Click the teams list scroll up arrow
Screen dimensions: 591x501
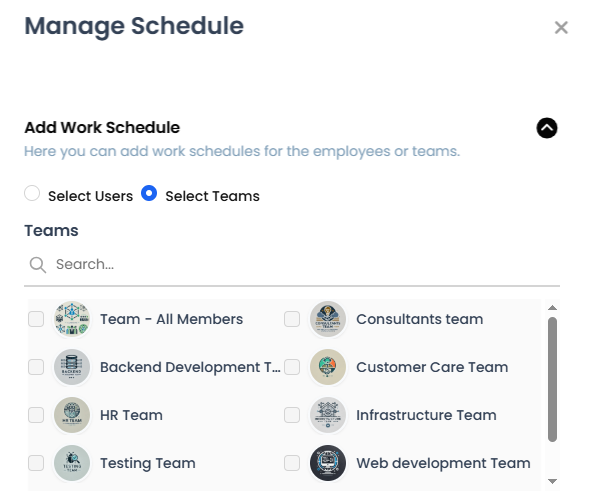click(x=552, y=308)
